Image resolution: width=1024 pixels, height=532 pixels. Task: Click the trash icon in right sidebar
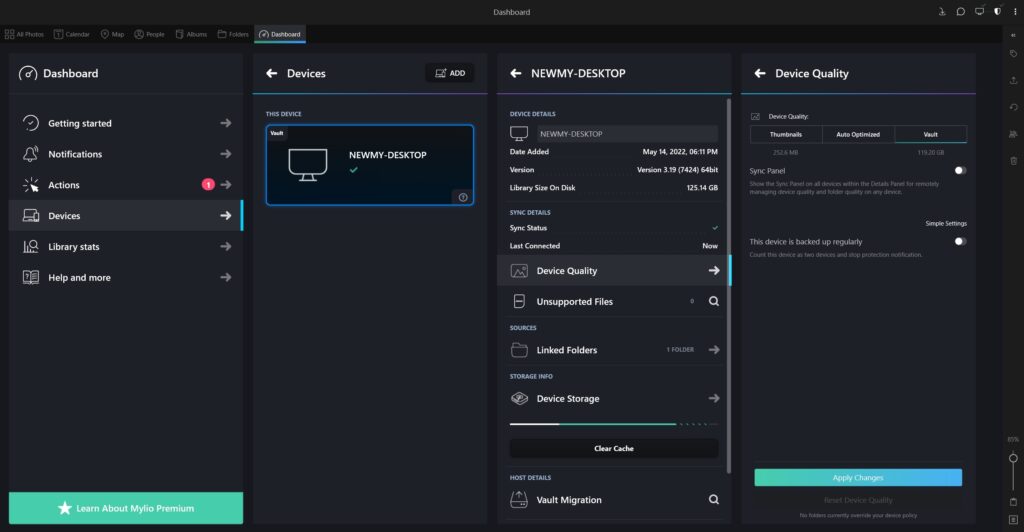point(1013,160)
